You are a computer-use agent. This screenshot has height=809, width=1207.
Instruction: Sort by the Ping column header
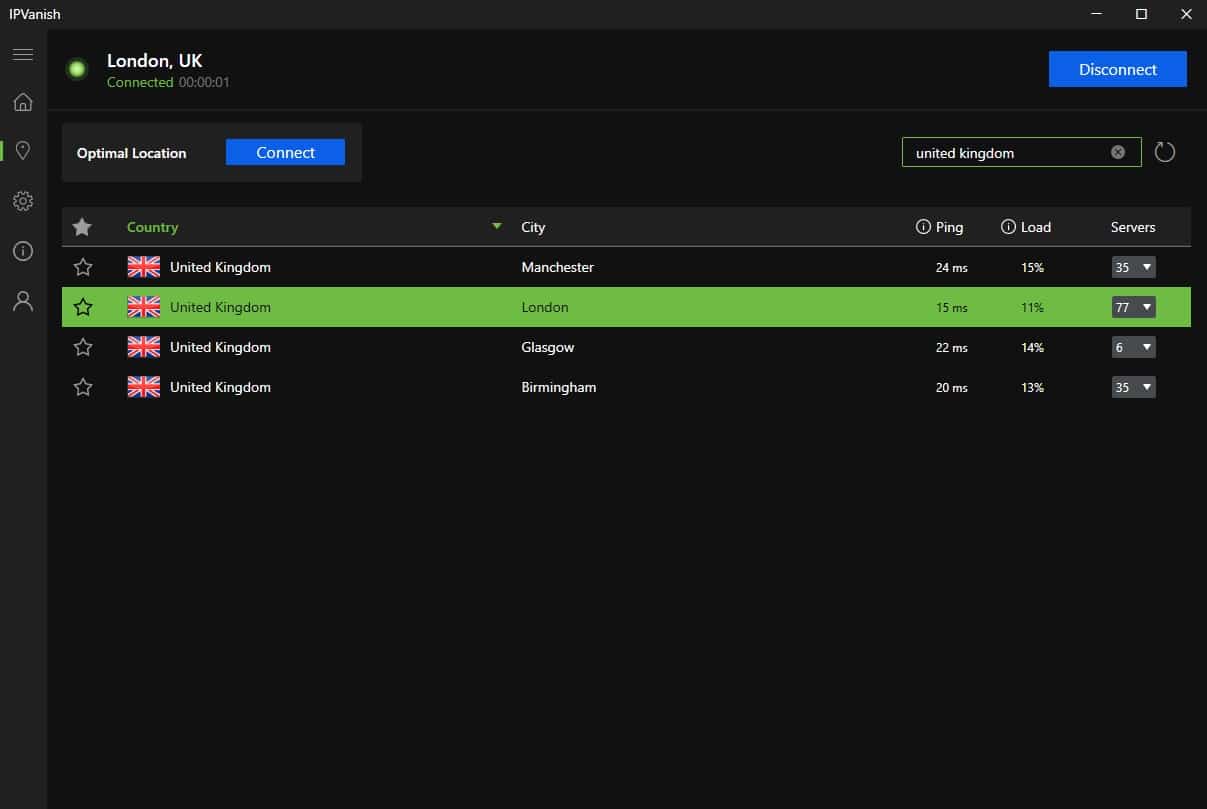point(949,227)
